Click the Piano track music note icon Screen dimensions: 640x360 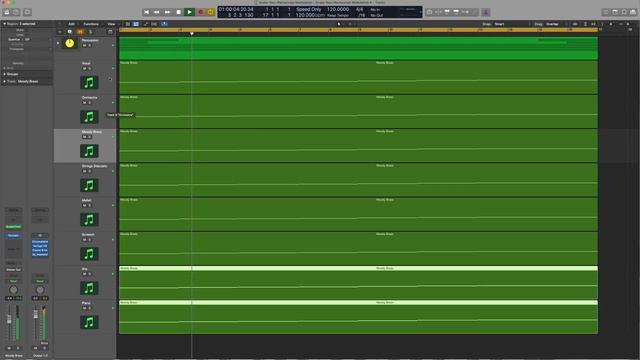[89, 323]
